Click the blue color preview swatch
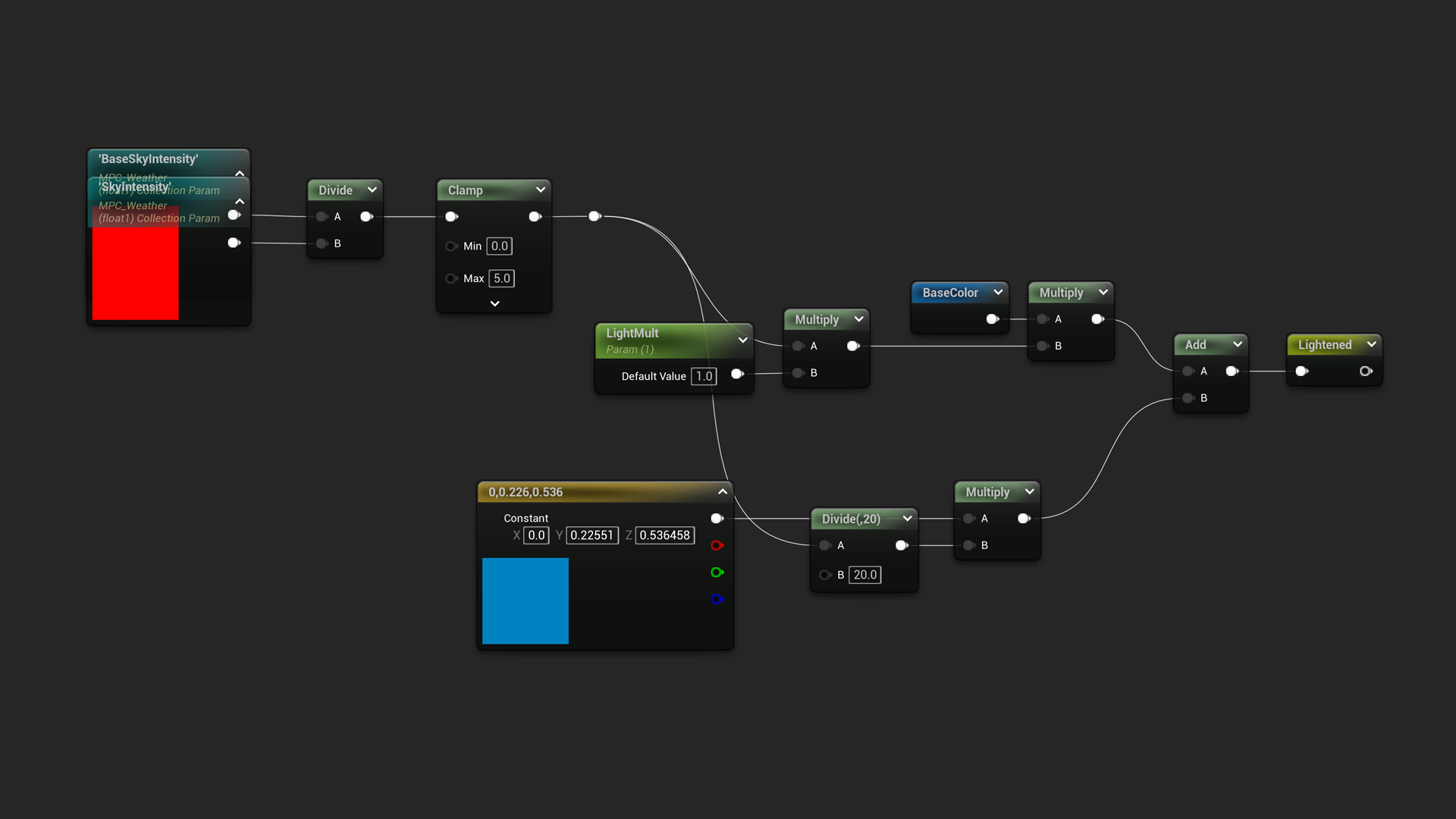 [x=525, y=601]
